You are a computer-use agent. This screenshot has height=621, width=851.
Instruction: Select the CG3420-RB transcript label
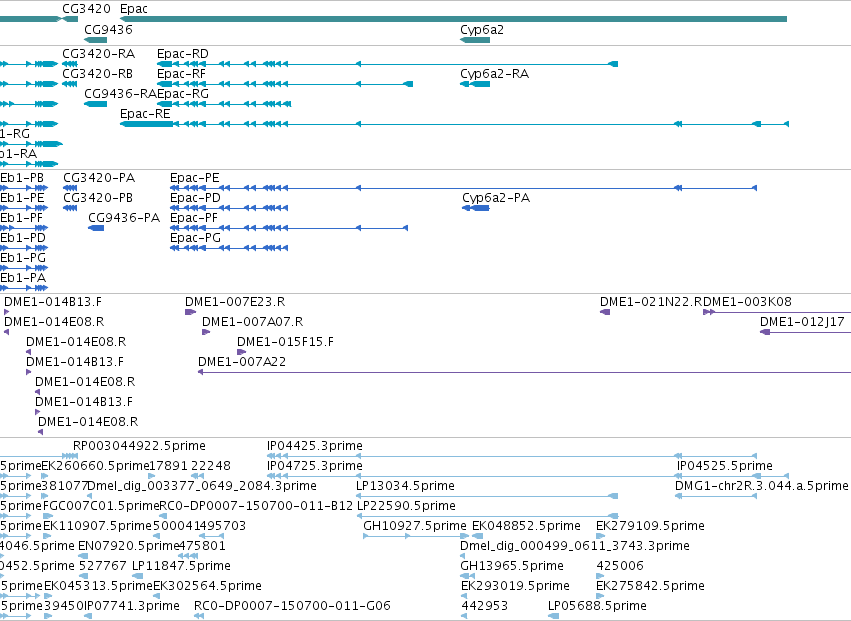[x=98, y=74]
